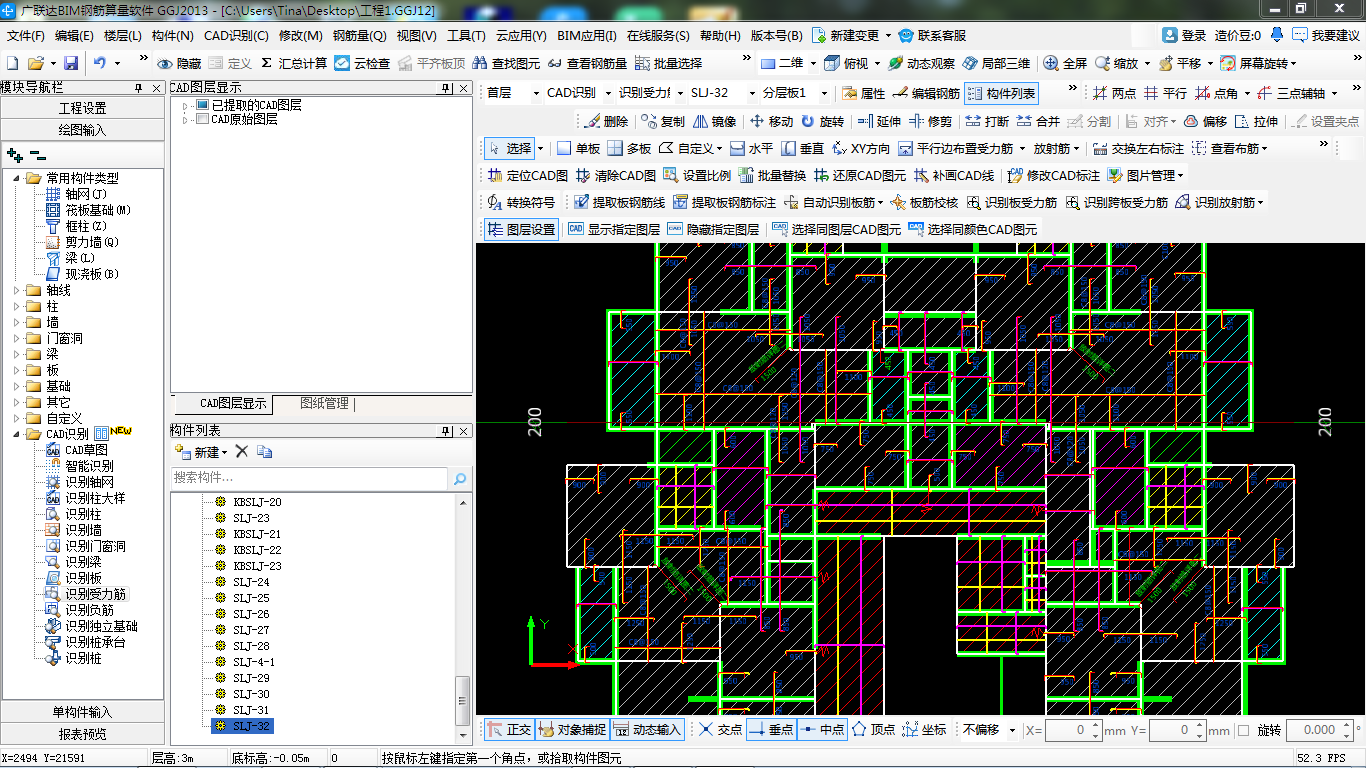1366x768 pixels.
Task: Expand the 基础 tree node
Action: coord(17,386)
